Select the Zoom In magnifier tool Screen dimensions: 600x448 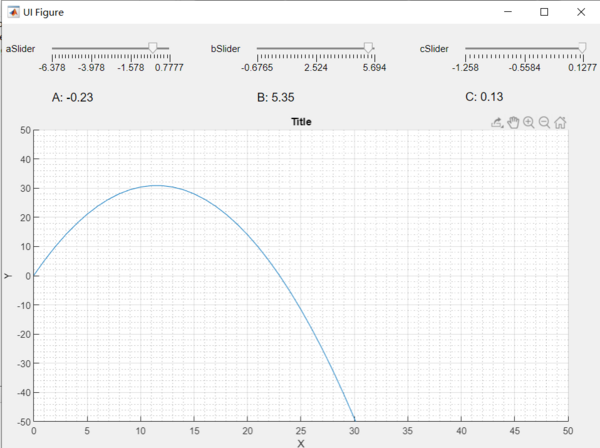pos(528,122)
